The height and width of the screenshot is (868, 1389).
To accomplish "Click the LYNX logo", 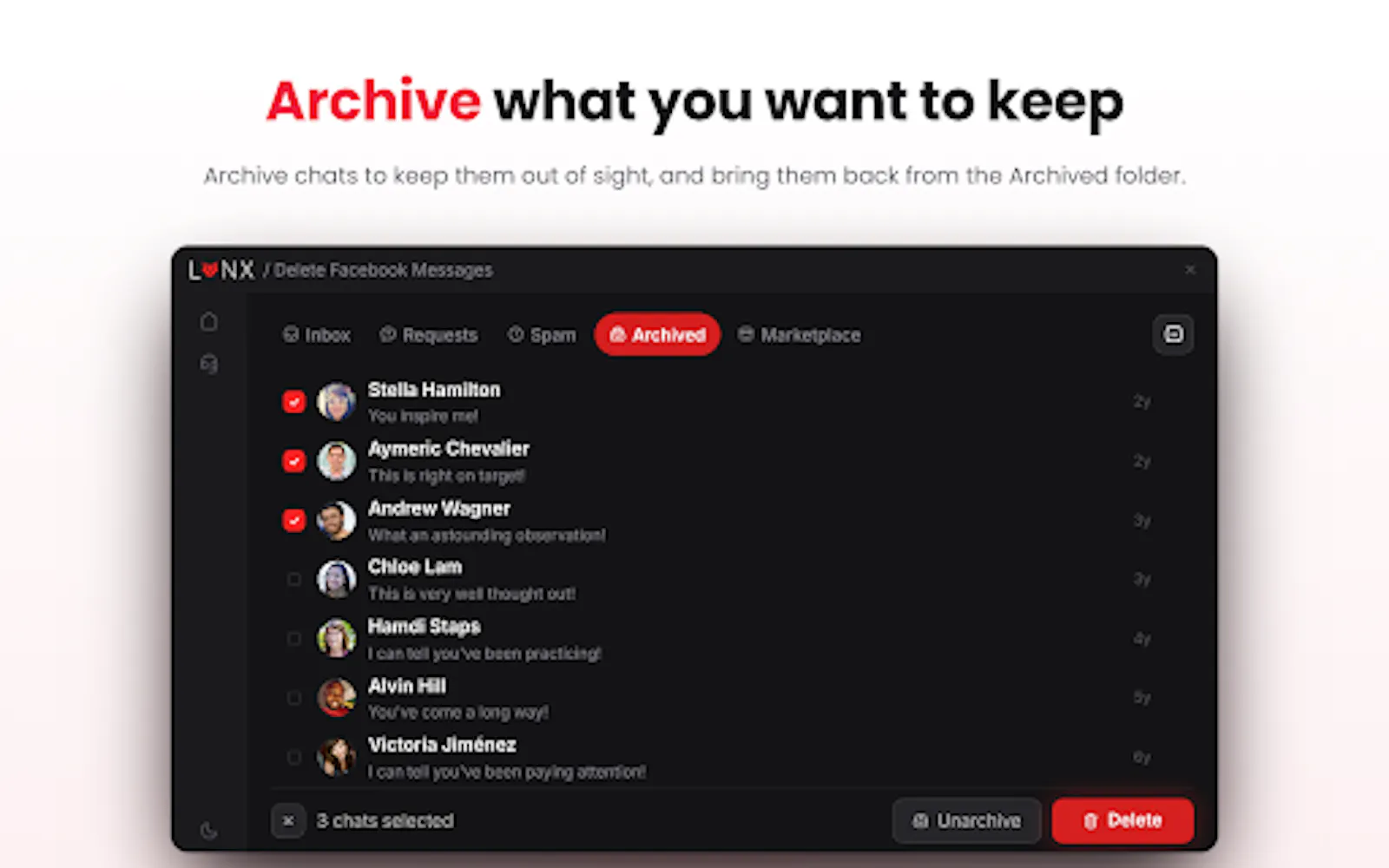I will point(221,270).
